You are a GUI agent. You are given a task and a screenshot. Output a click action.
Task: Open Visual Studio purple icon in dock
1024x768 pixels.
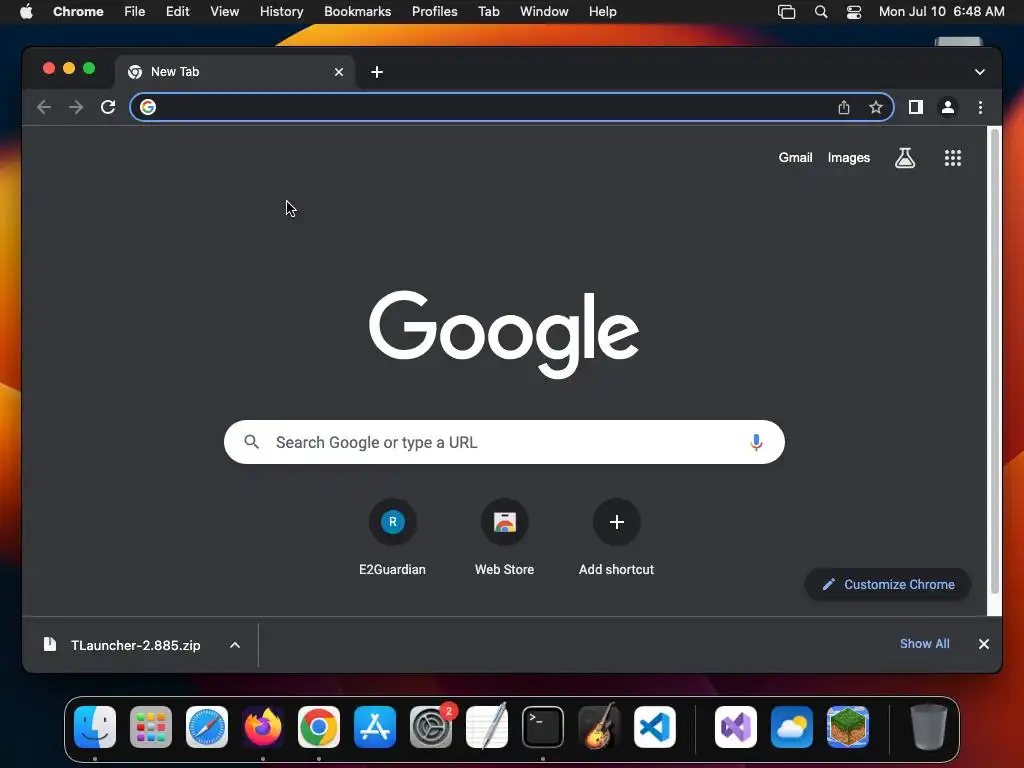click(736, 727)
